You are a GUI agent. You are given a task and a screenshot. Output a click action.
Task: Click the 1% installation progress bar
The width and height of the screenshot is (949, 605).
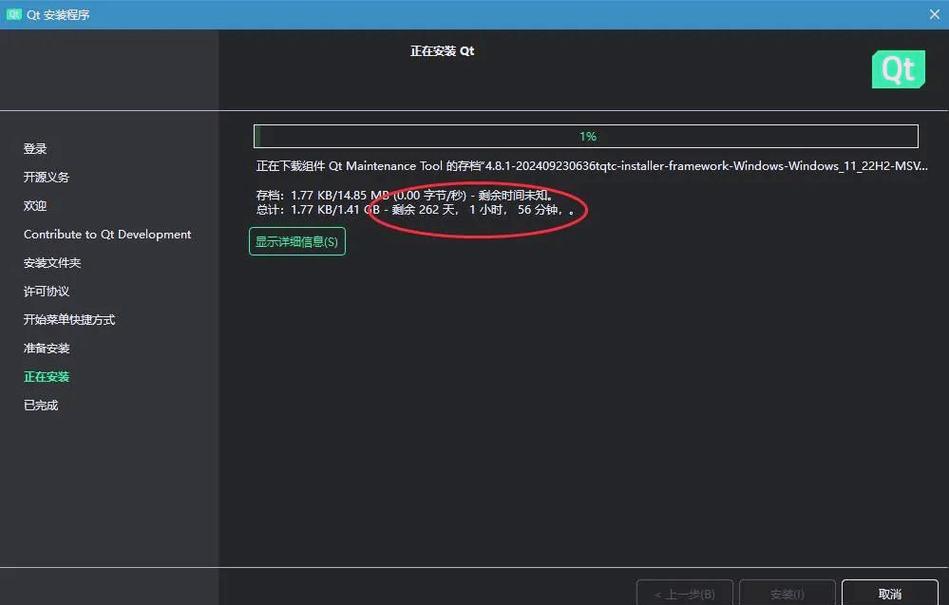pyautogui.click(x=586, y=136)
